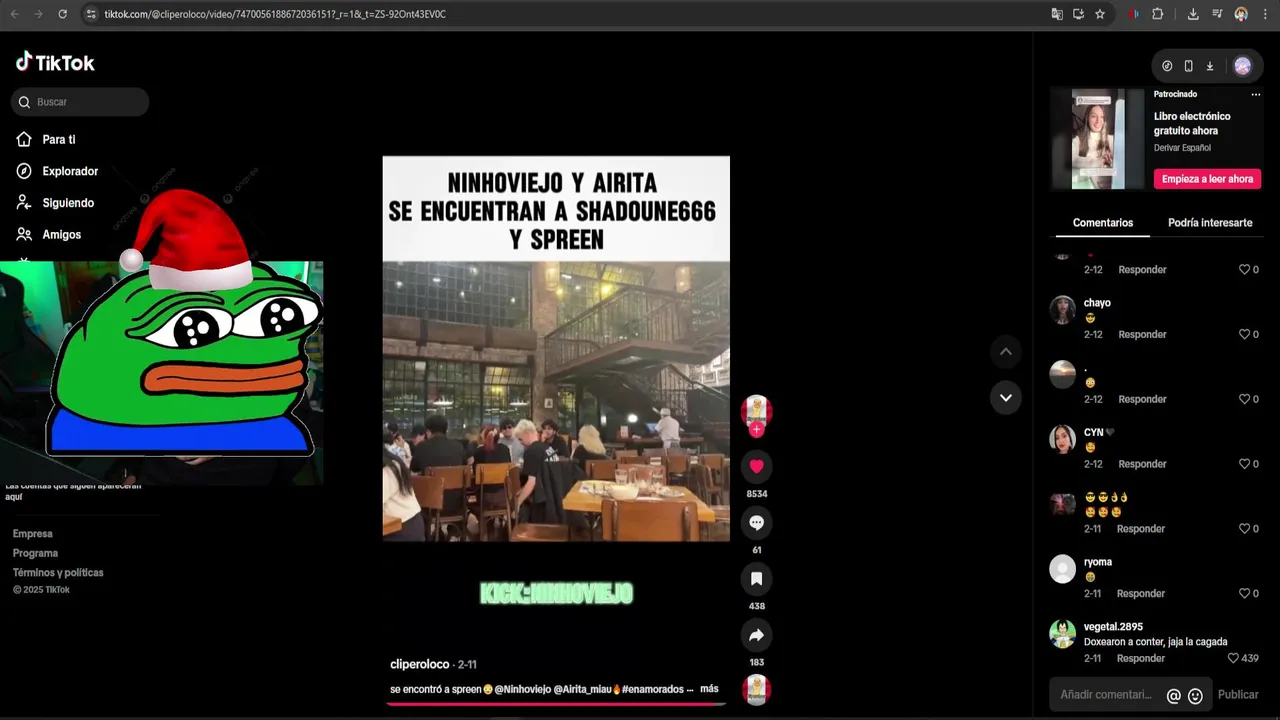Reload the browser page
The height and width of the screenshot is (720, 1280).
click(62, 14)
